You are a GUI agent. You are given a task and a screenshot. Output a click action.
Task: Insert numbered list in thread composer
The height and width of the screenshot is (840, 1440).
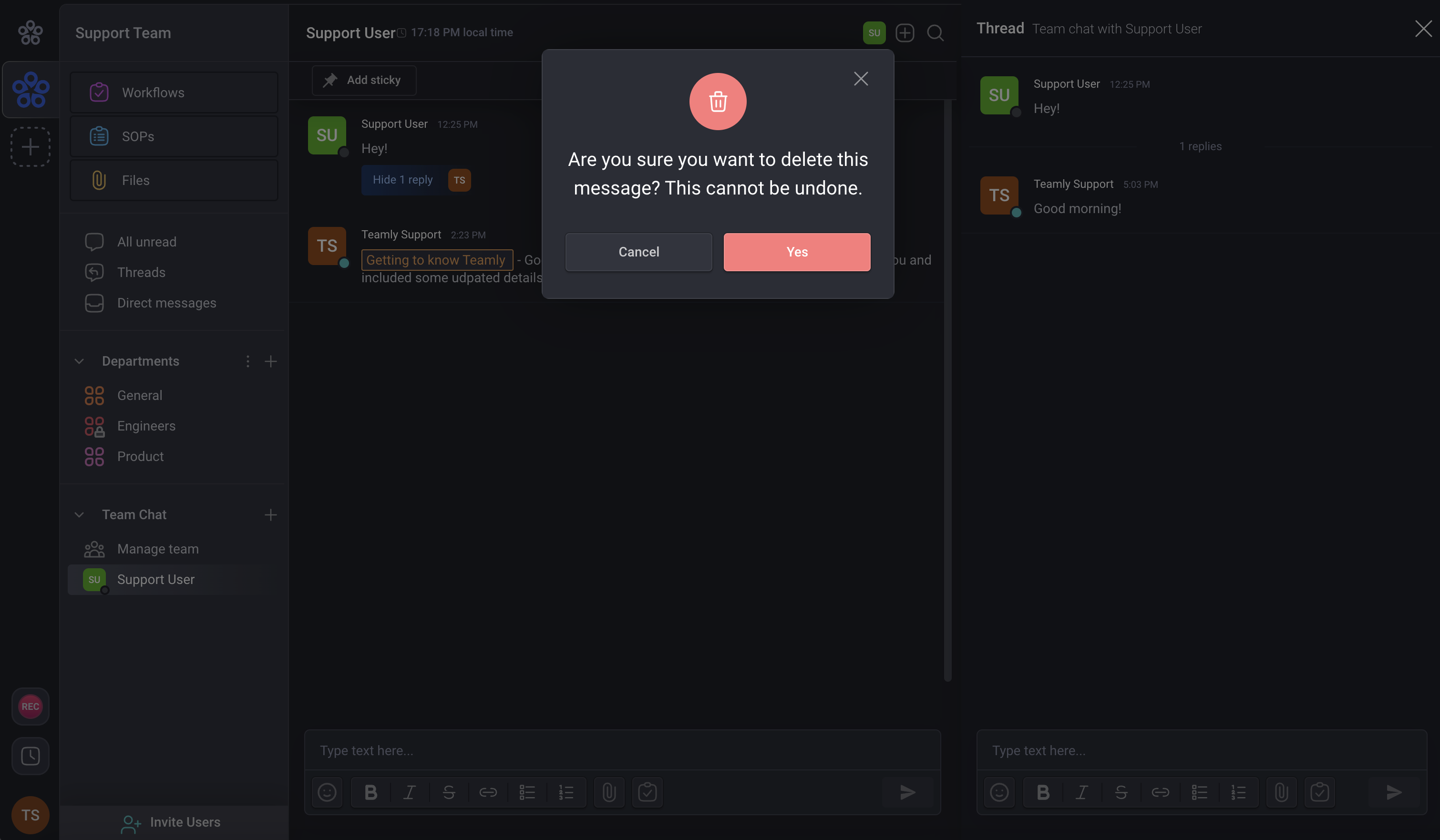(1238, 792)
